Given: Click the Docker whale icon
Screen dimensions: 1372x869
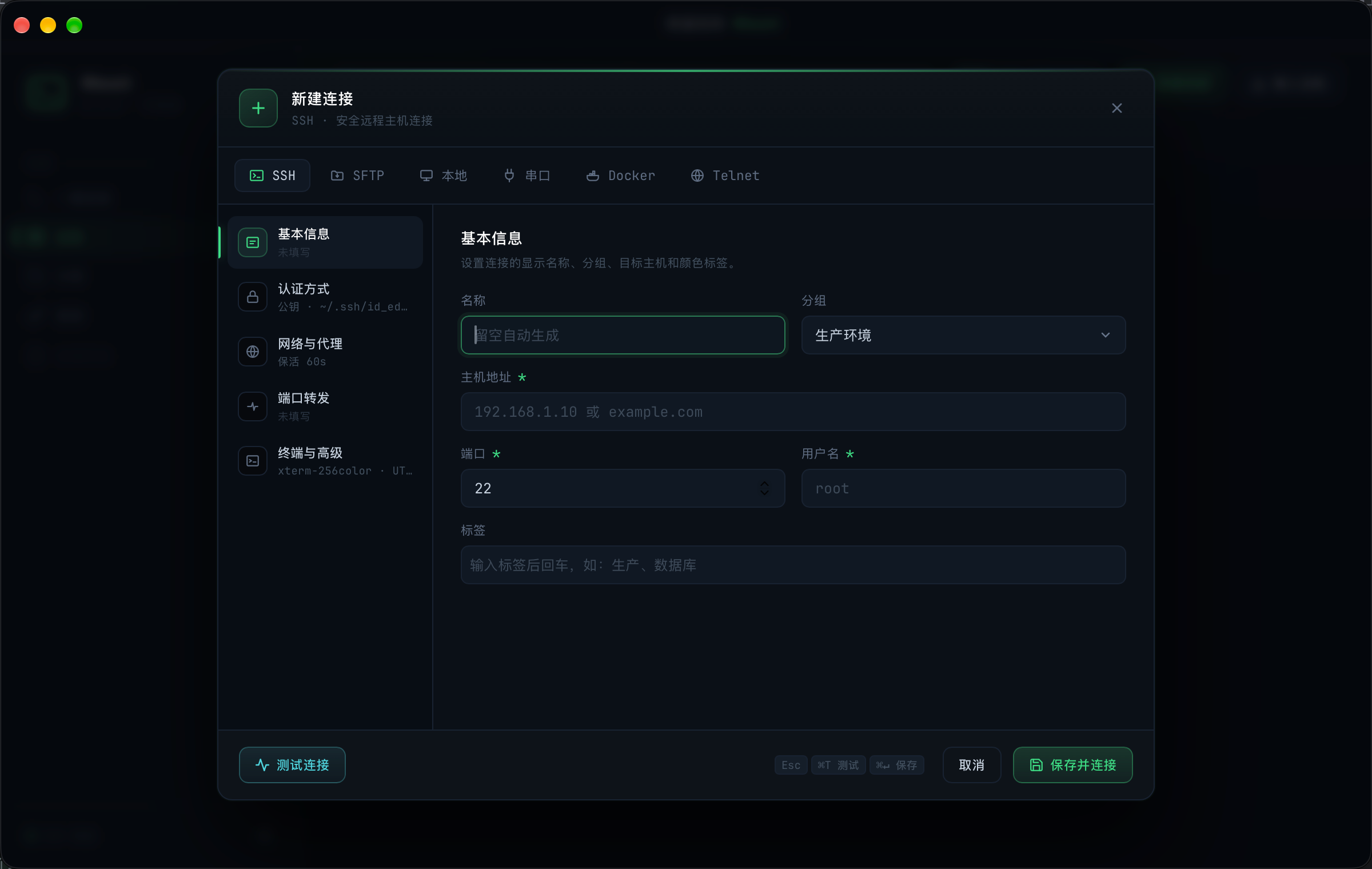Looking at the screenshot, I should 593,176.
